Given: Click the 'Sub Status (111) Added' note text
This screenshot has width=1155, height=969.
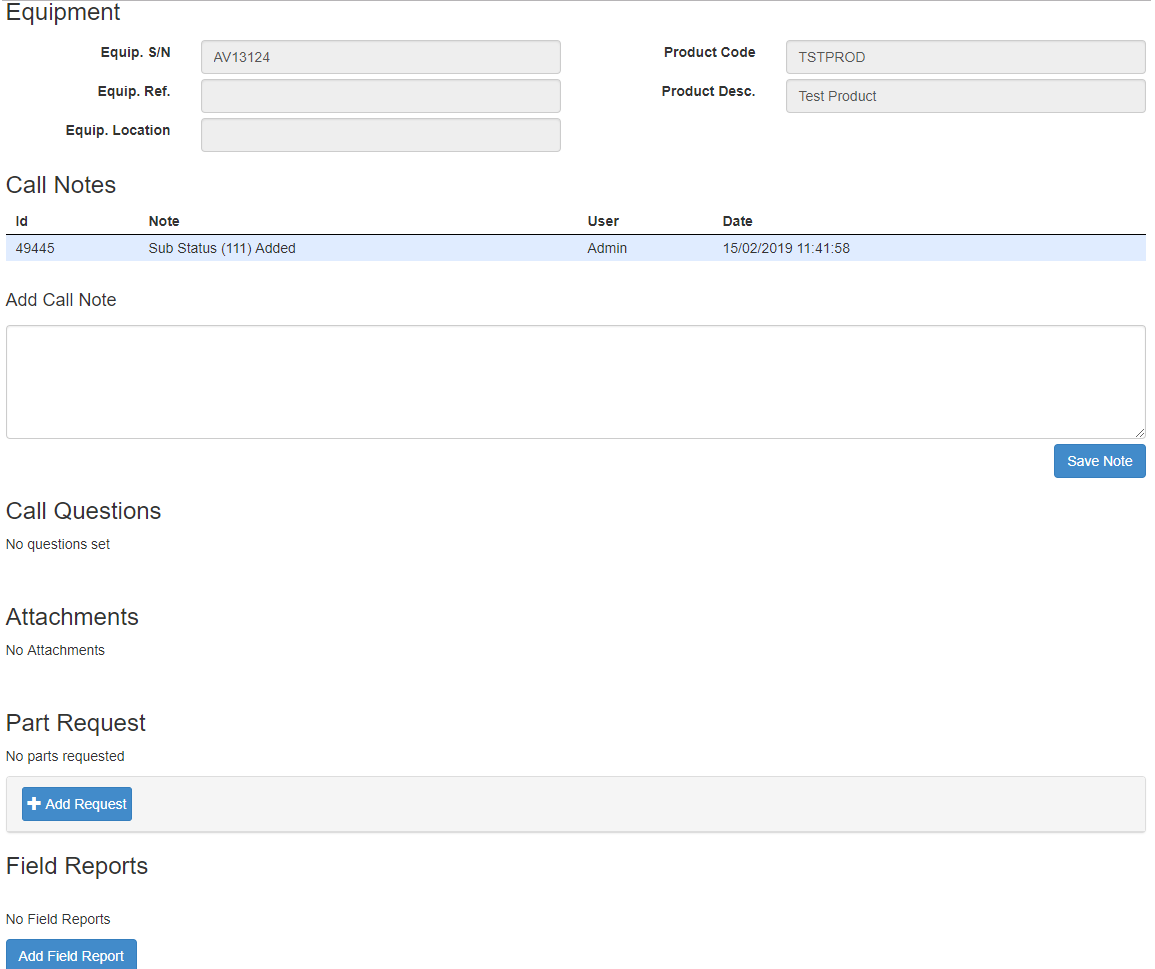Looking at the screenshot, I should tap(222, 248).
